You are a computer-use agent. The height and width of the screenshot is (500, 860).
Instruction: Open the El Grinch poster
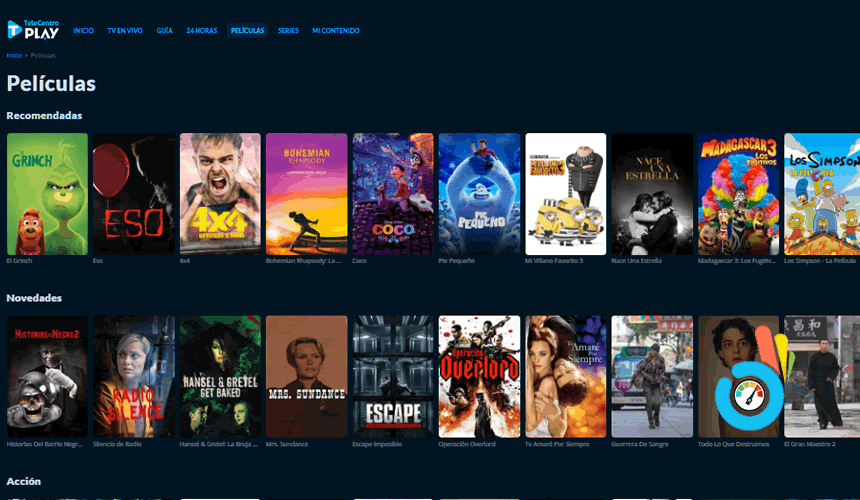[47, 194]
